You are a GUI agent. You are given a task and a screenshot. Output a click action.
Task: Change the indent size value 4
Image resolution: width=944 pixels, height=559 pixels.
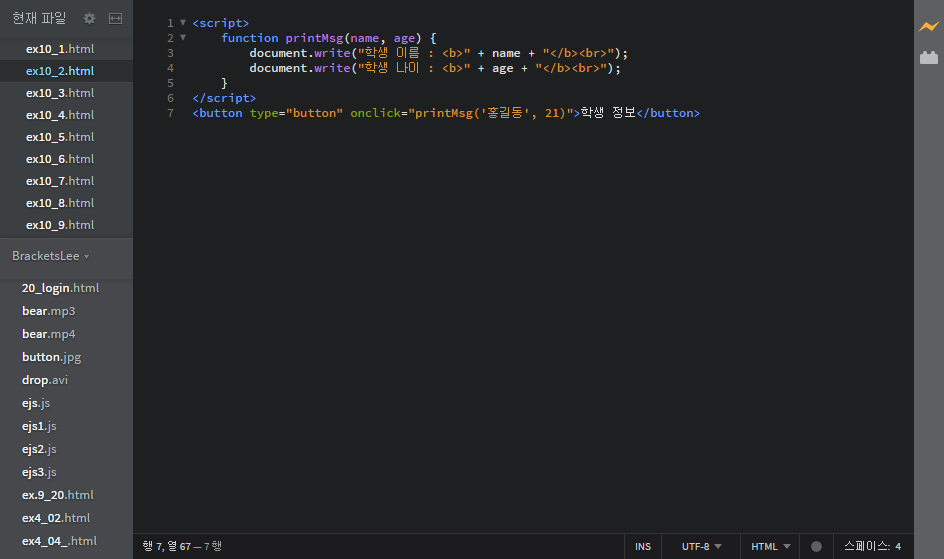pyautogui.click(x=898, y=546)
